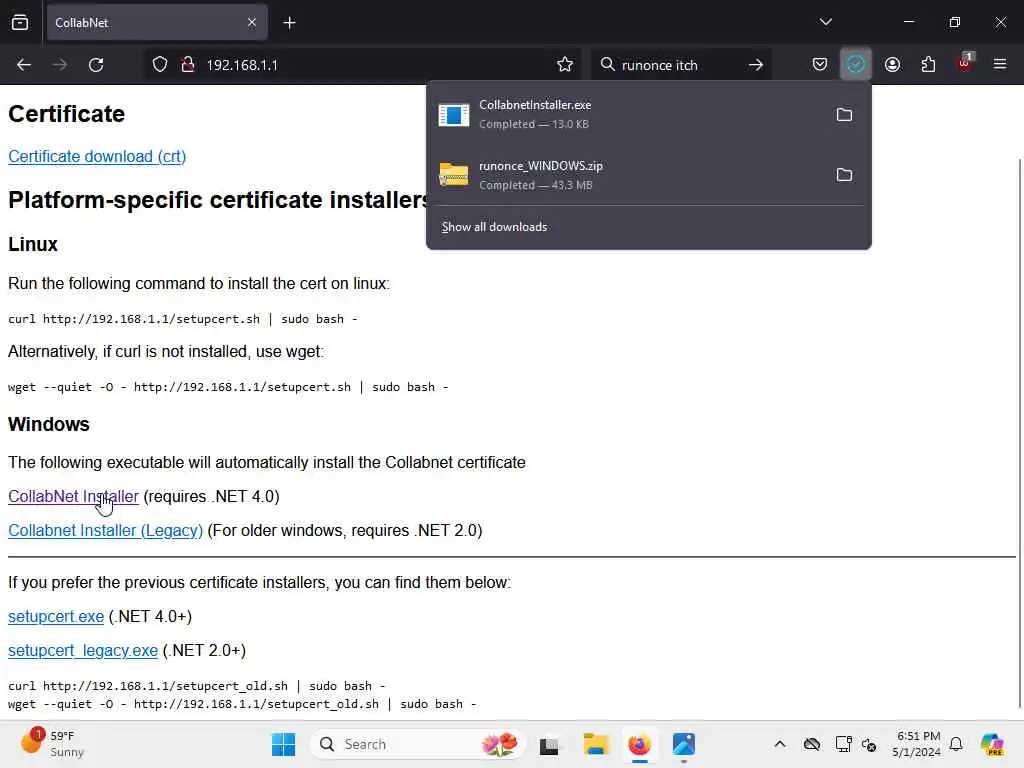Open the clock showing 6:51 PM

pos(917,744)
